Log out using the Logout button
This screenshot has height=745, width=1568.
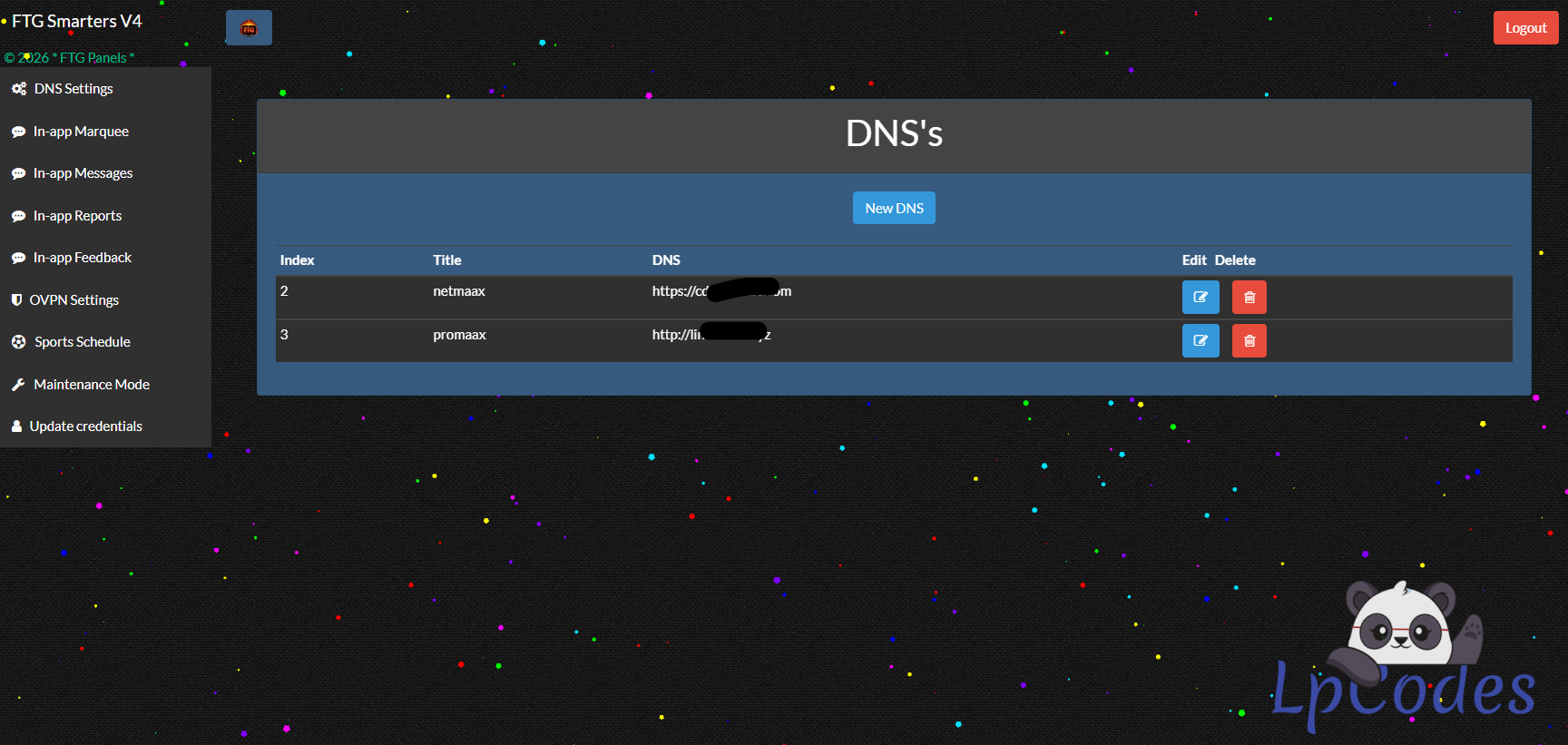point(1525,28)
